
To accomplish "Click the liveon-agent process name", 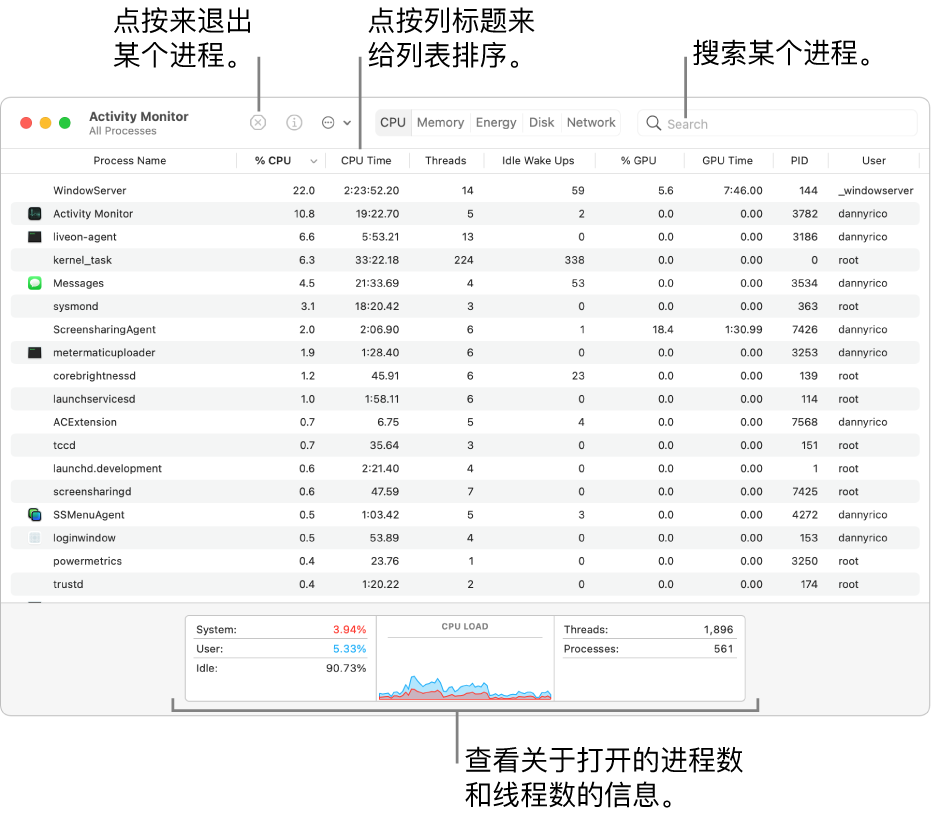I will coord(85,237).
